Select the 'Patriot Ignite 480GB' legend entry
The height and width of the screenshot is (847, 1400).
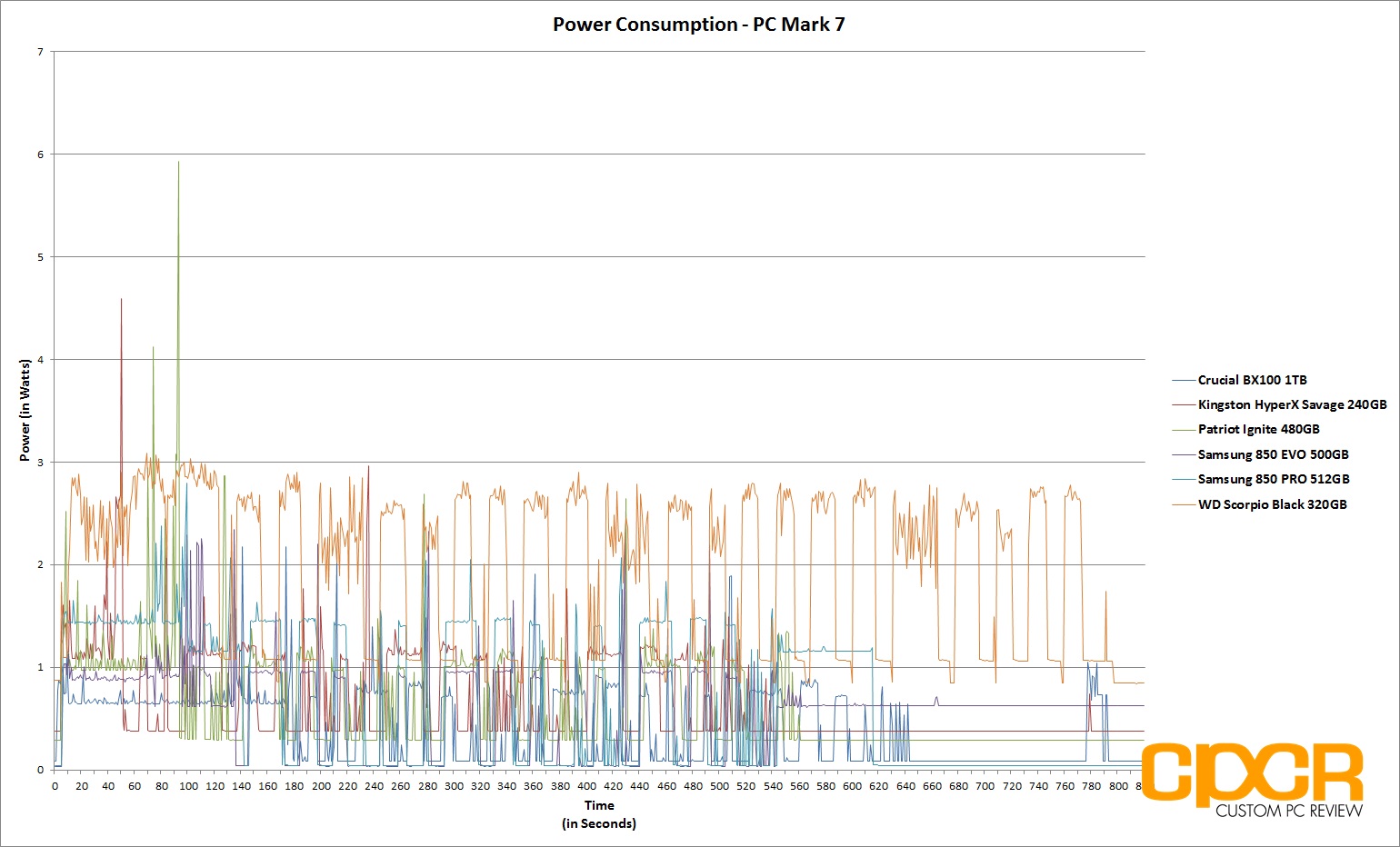coord(1246,429)
